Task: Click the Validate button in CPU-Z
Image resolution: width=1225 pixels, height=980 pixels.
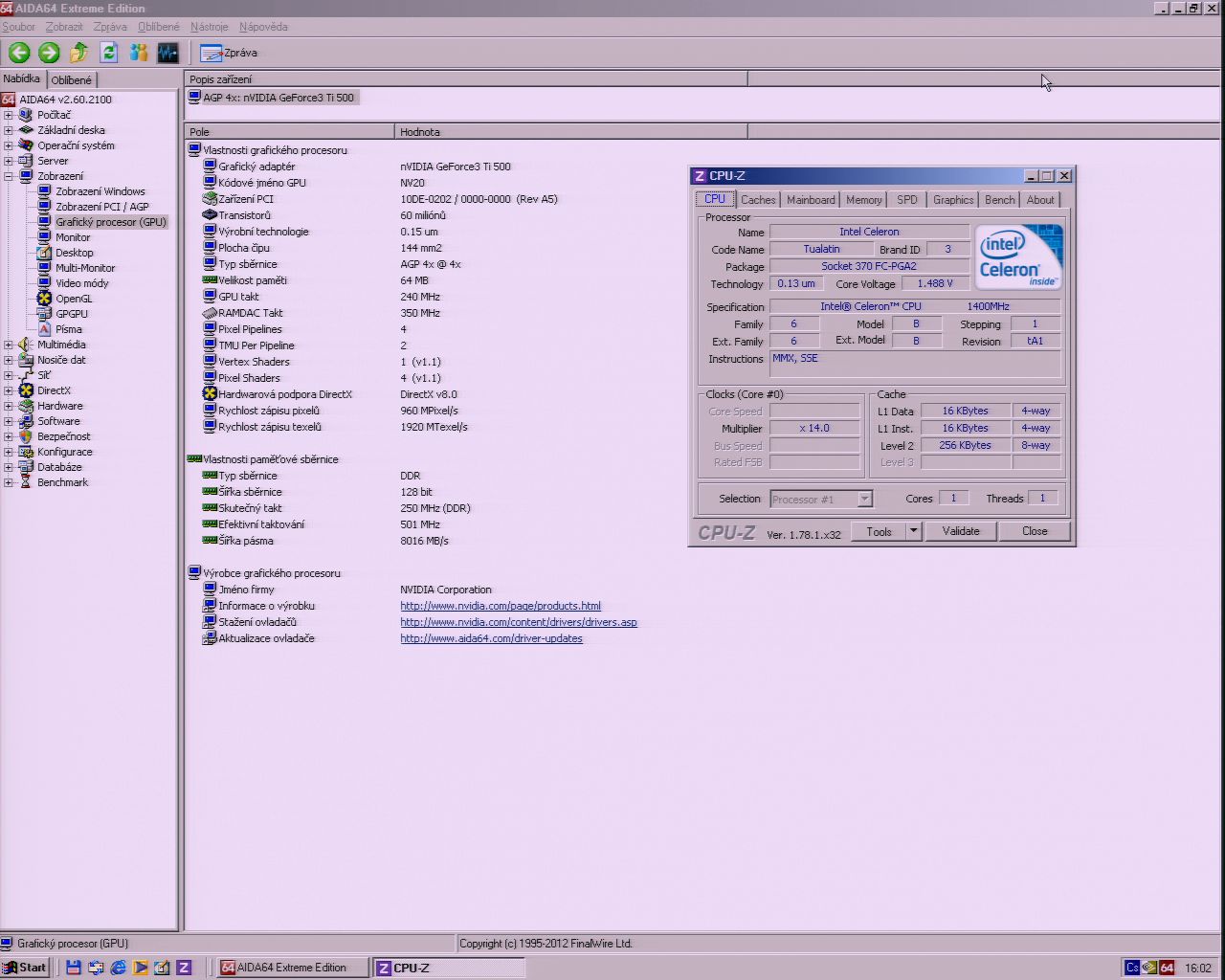Action: click(x=961, y=531)
